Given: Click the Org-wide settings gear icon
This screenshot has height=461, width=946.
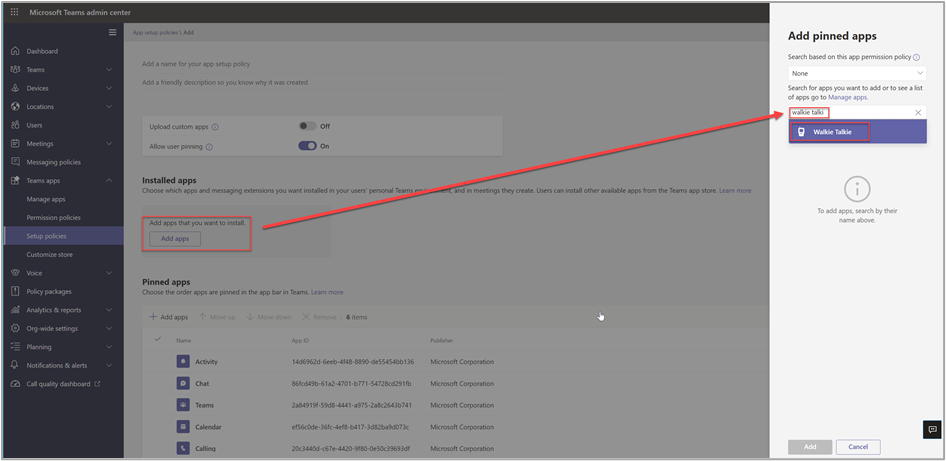Looking at the screenshot, I should (15, 328).
